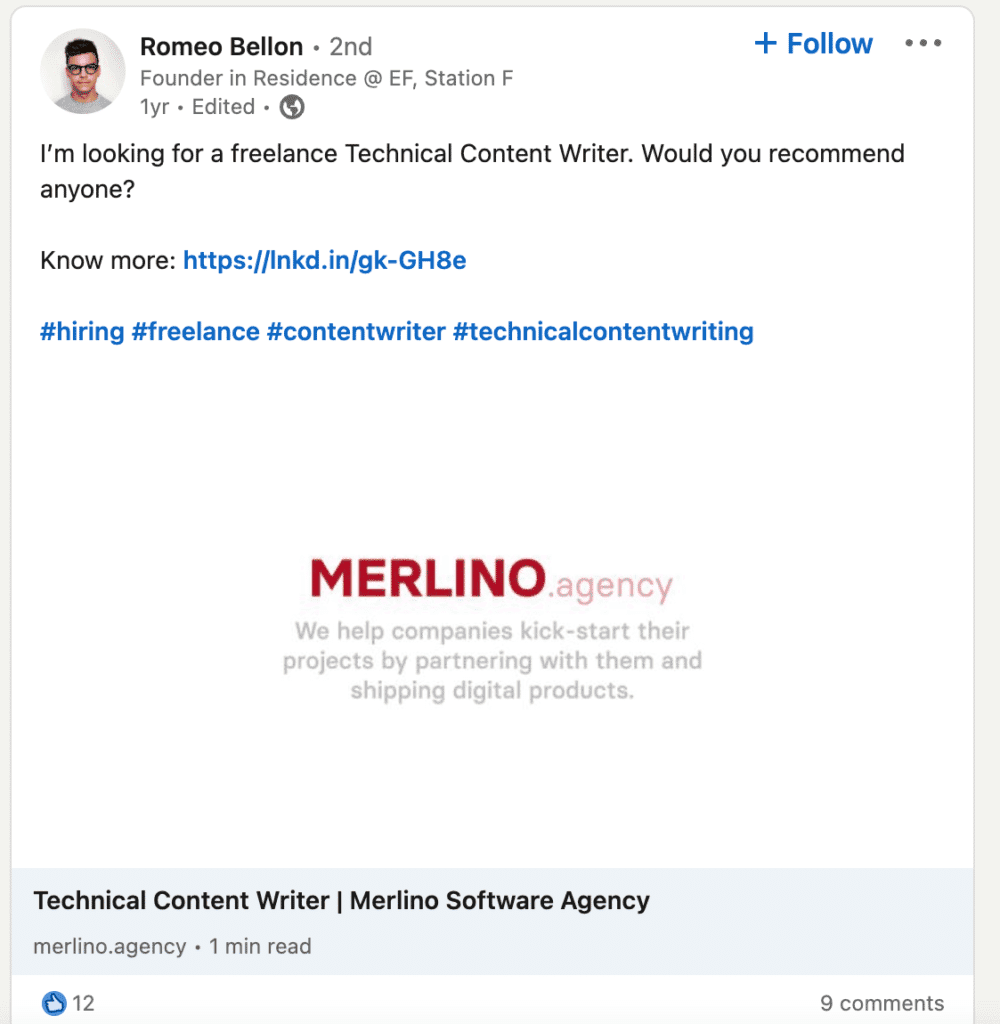This screenshot has width=1000, height=1024.
Task: Click the 12 reactions count
Action: coord(83,1003)
